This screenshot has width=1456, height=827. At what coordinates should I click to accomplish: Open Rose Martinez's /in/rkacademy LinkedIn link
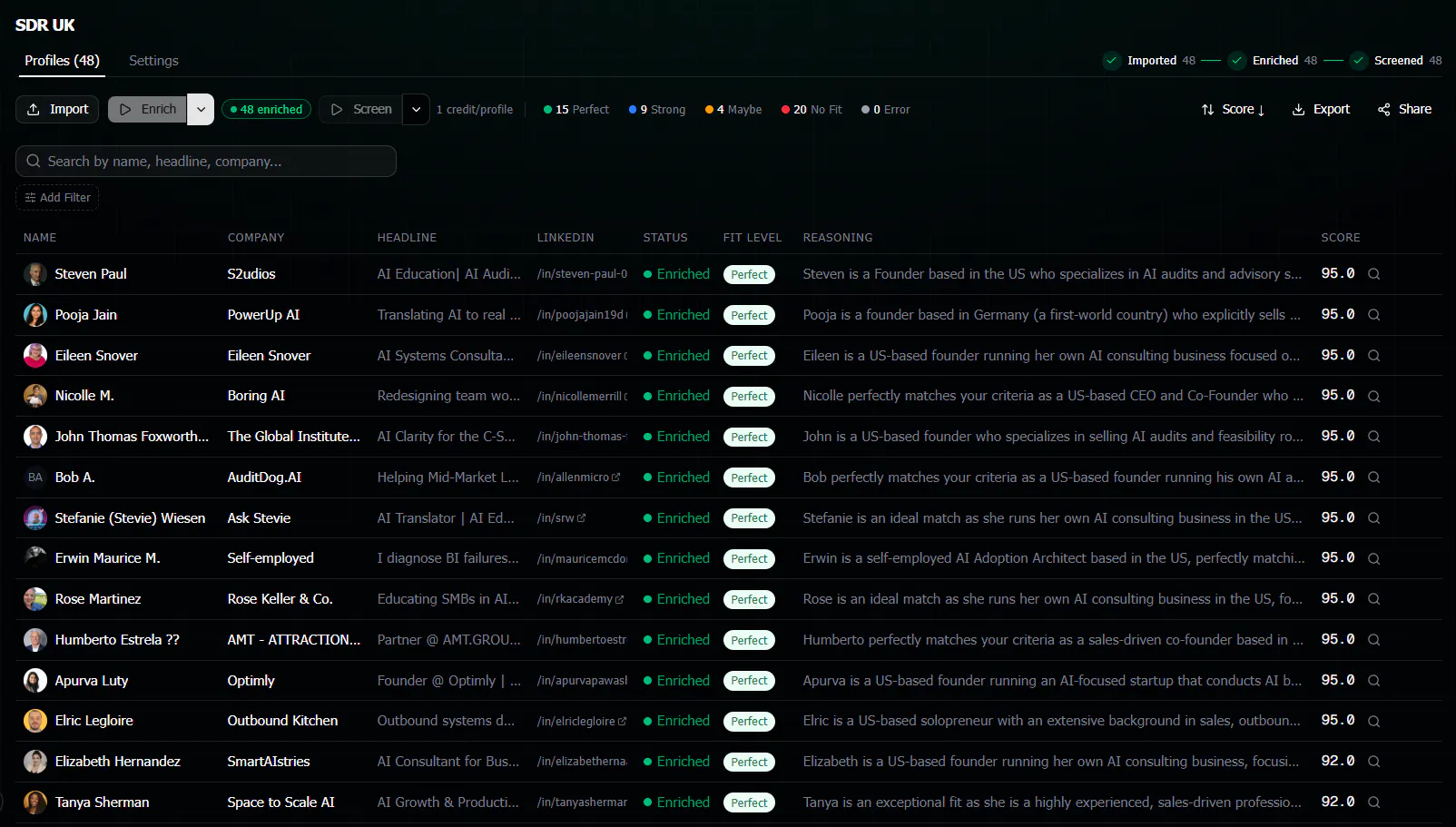580,599
